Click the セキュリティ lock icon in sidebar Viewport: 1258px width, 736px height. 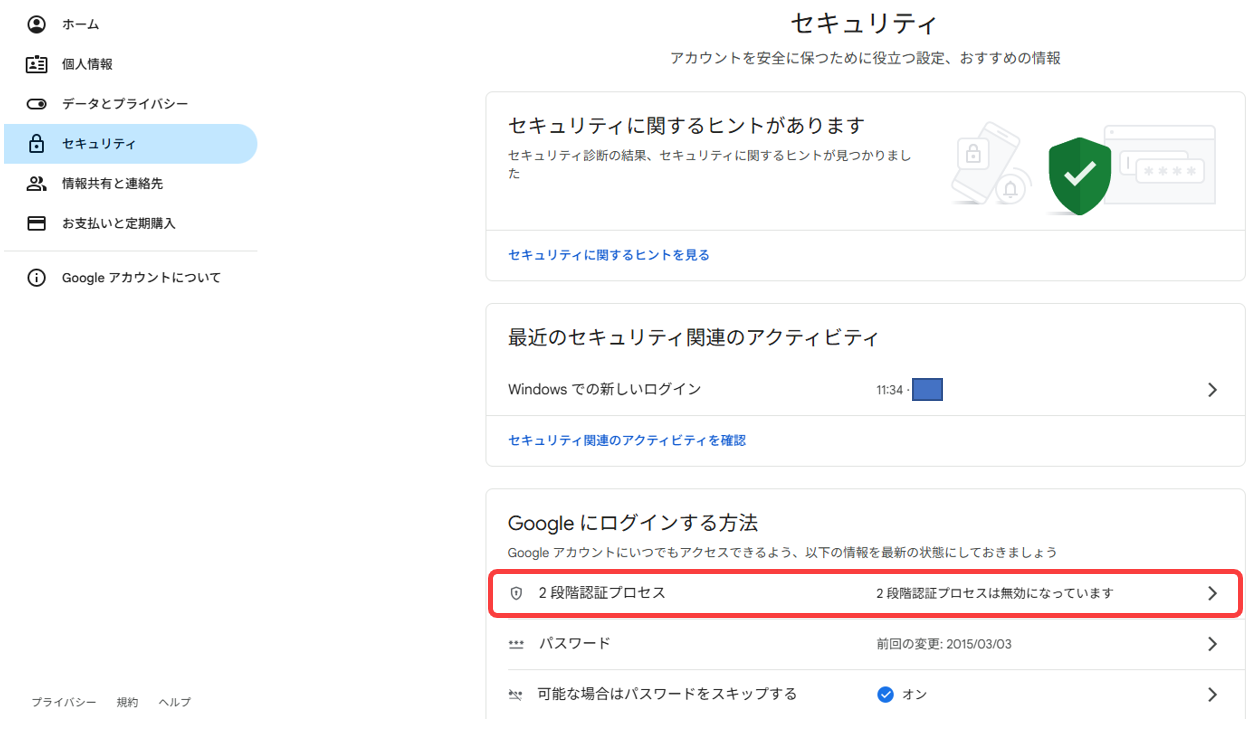click(x=37, y=144)
